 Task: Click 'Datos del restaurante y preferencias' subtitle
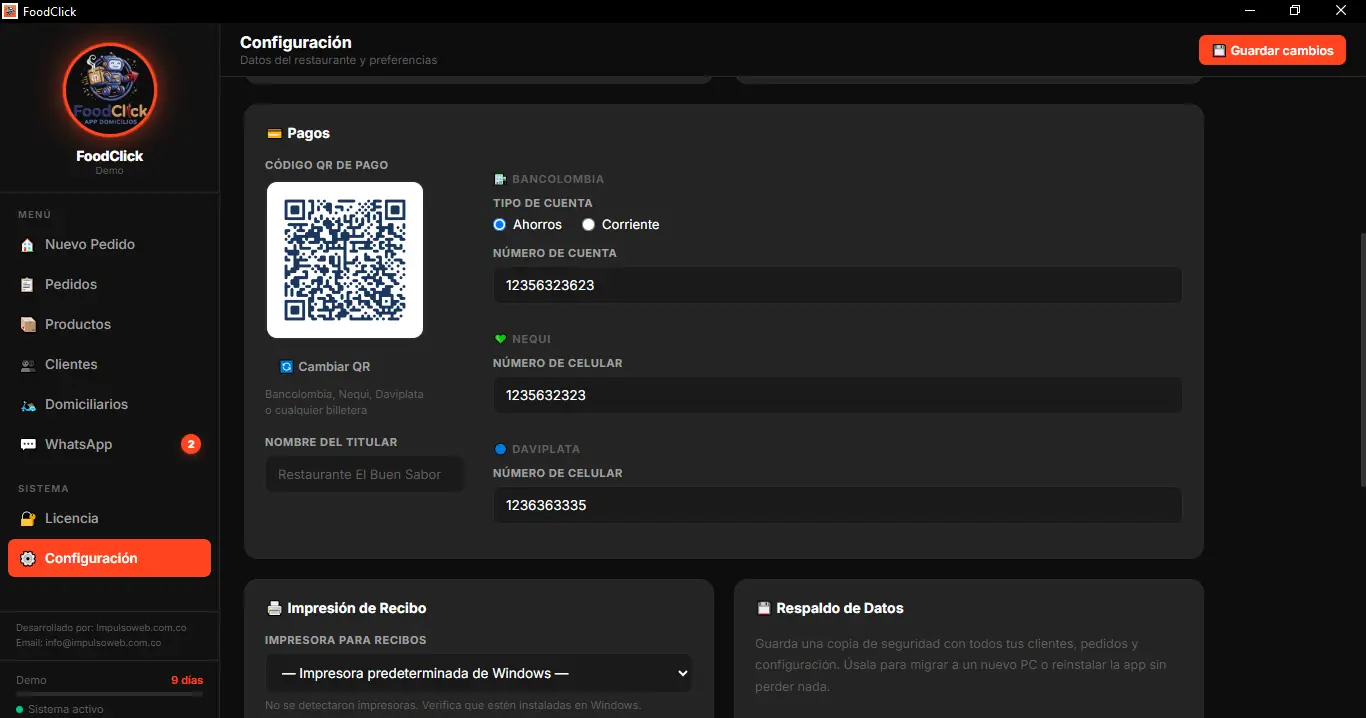coord(339,60)
